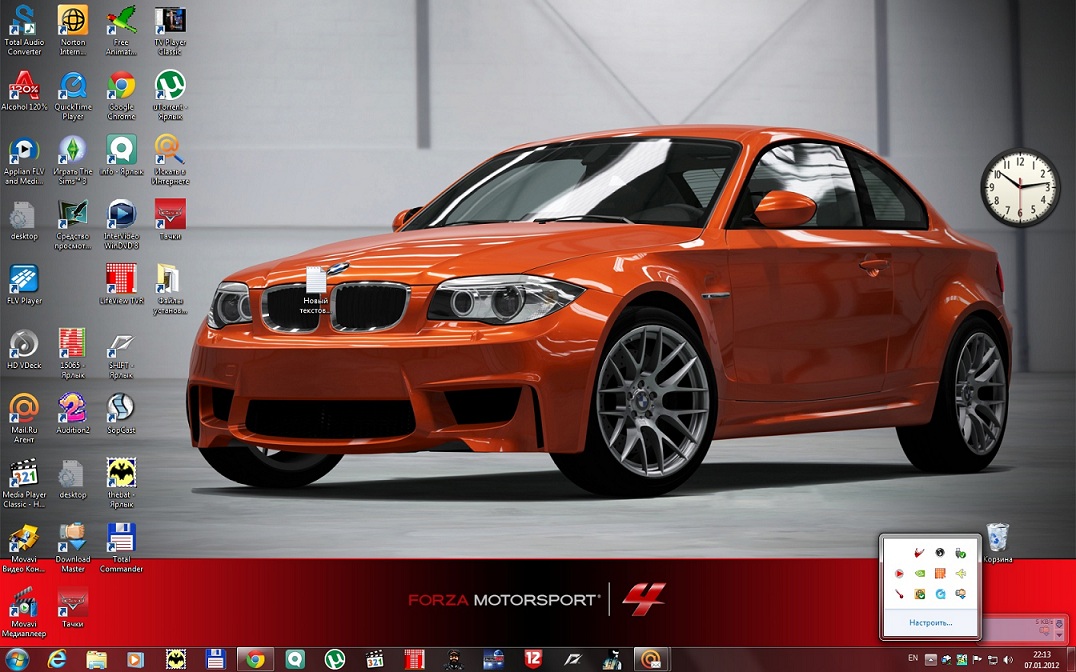Screen dimensions: 1076x672
Task: Select SopCast desktop icon
Action: tap(121, 414)
